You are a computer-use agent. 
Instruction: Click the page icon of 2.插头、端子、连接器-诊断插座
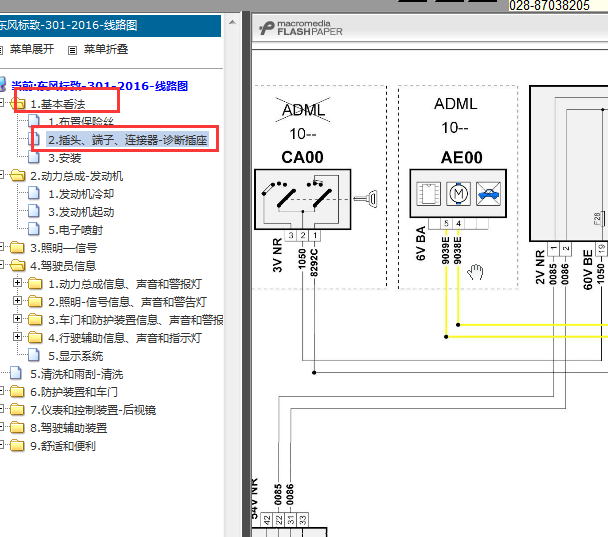(34, 139)
